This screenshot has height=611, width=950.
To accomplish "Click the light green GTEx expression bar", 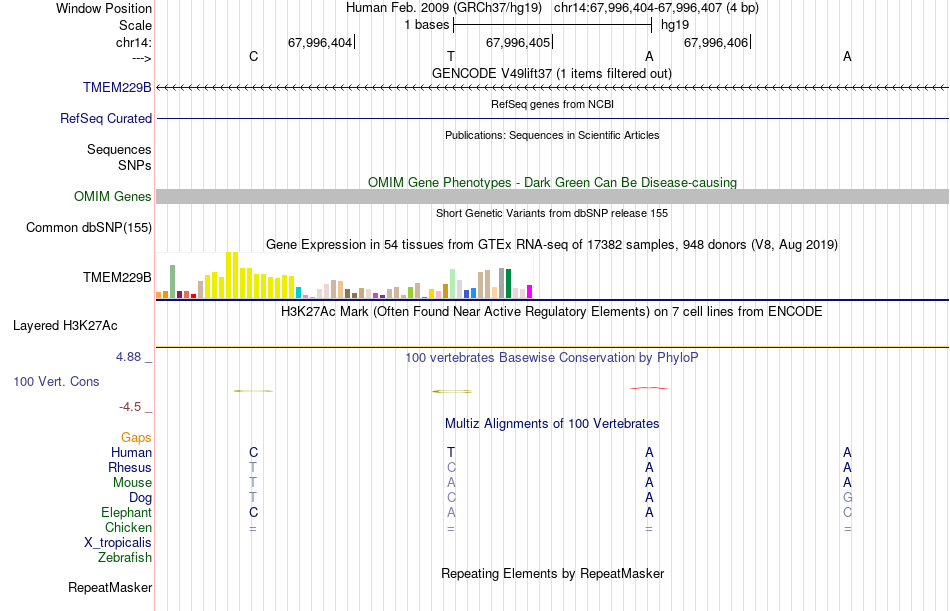I will coord(453,284).
